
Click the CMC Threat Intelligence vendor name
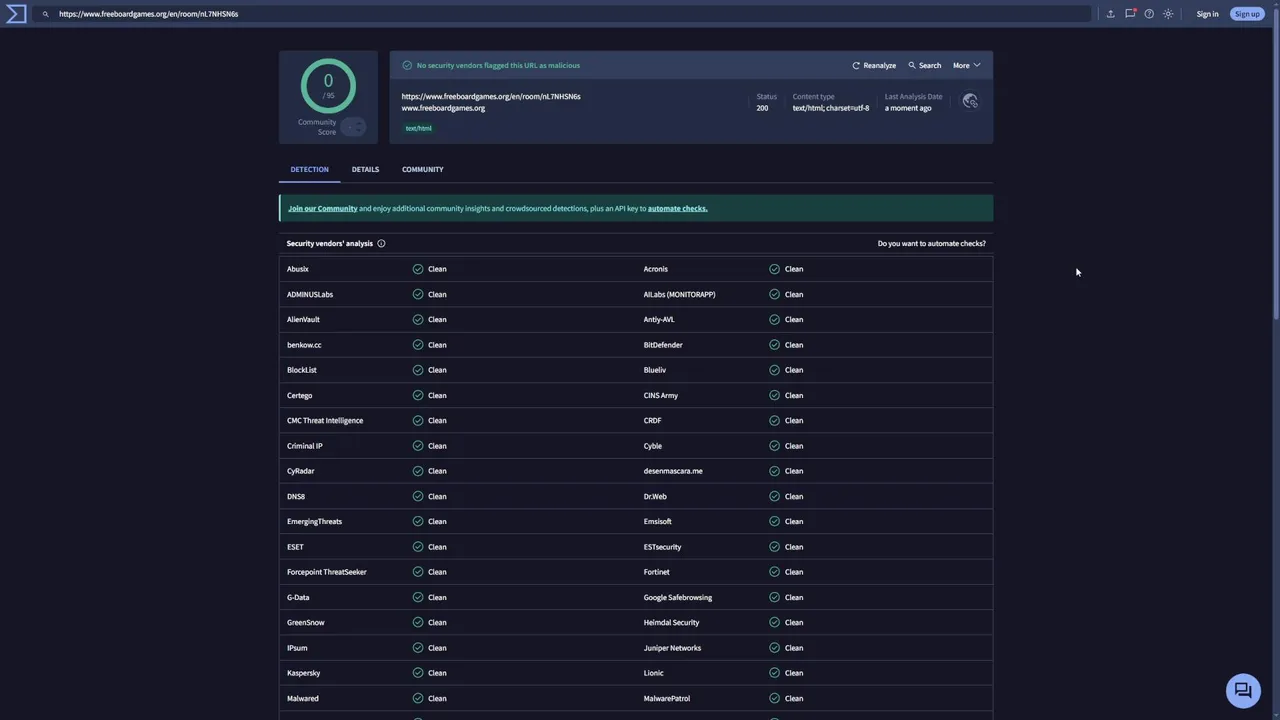(x=325, y=421)
